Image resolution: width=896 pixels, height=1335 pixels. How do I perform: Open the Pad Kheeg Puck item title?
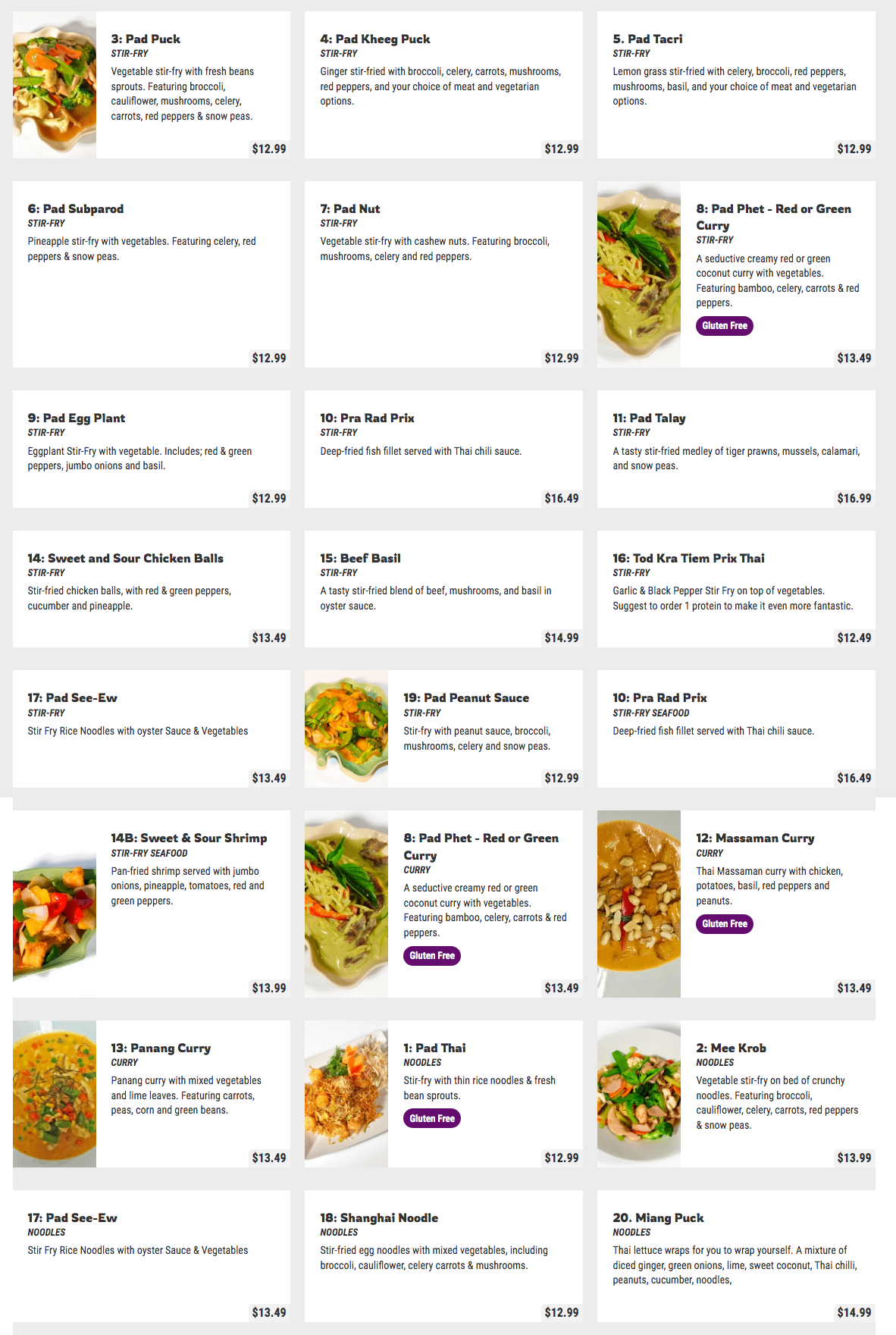pyautogui.click(x=374, y=39)
